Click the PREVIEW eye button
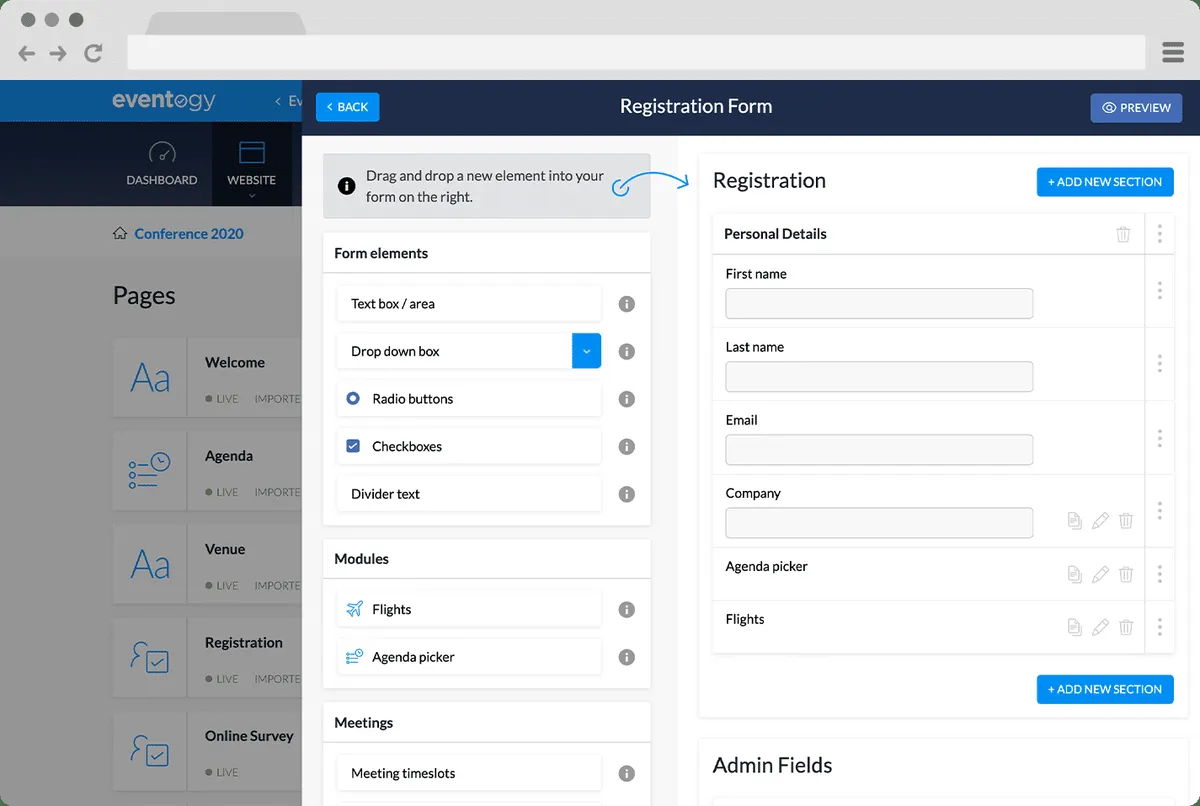The height and width of the screenshot is (806, 1200). coord(1136,108)
